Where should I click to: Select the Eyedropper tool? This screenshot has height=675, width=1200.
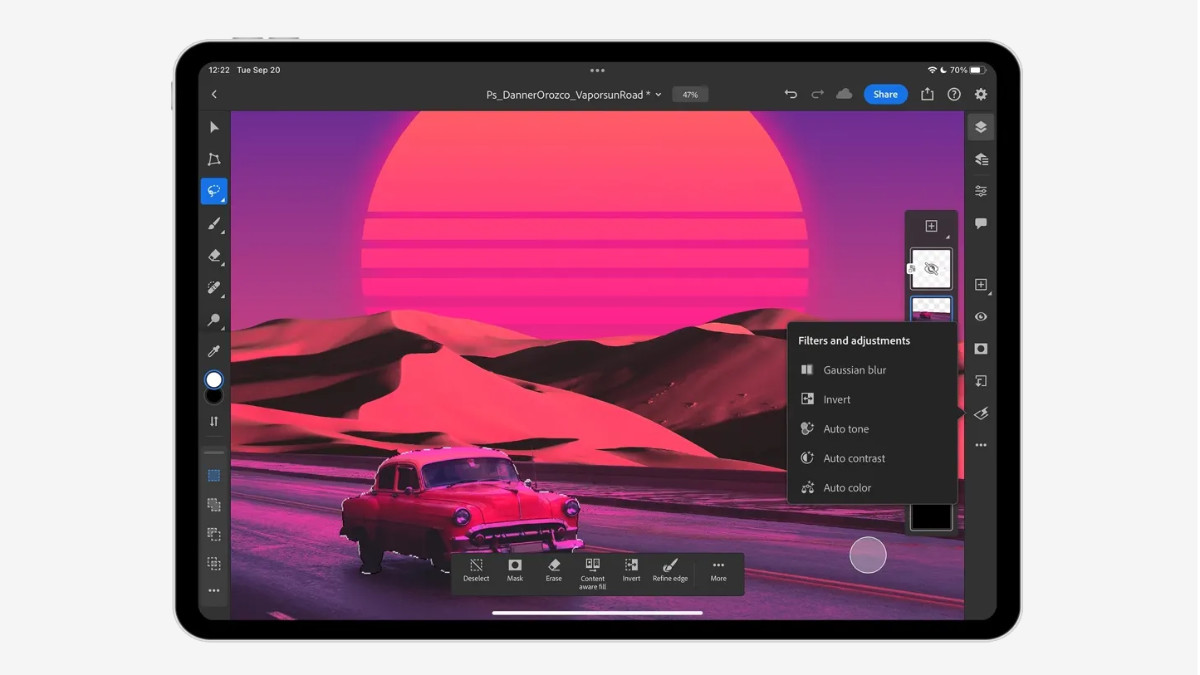[x=213, y=351]
